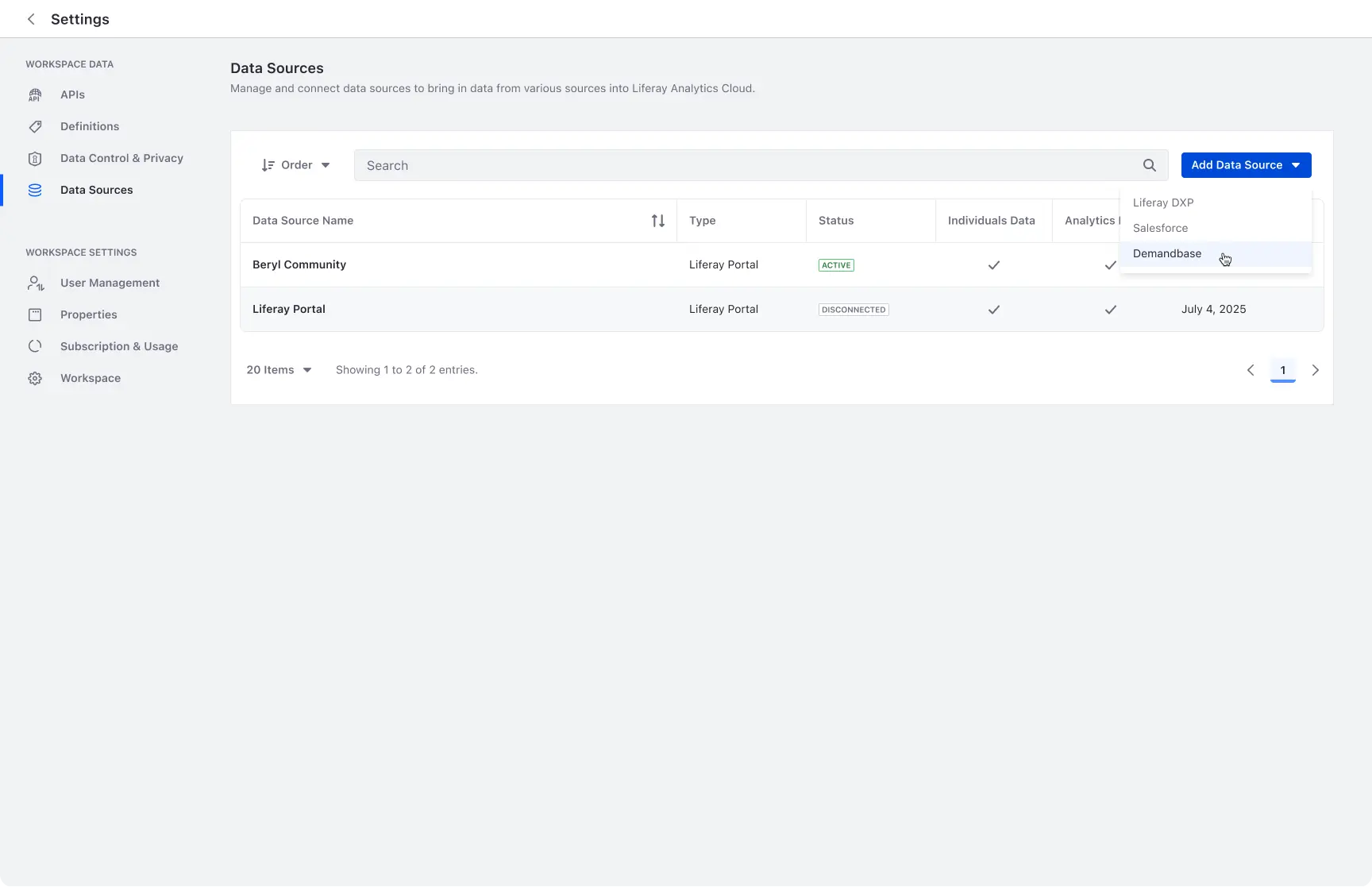This screenshot has width=1372, height=887.
Task: Click the Workspace gear icon
Action: click(35, 379)
